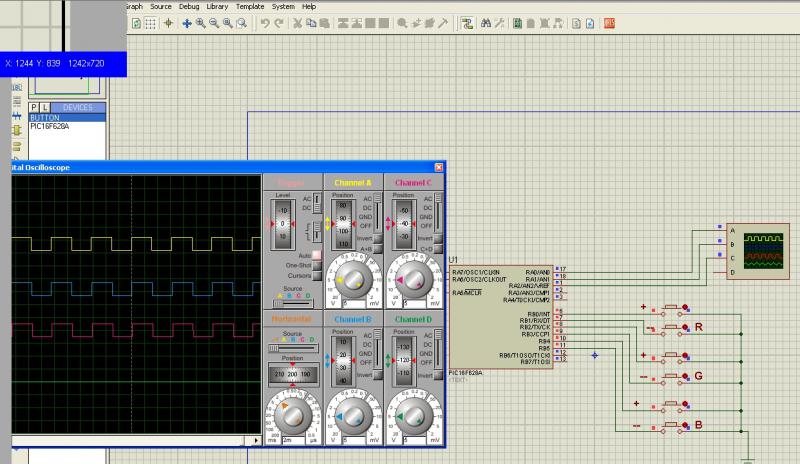Click the Undo toolbar icon
800x464 pixels.
click(265, 23)
